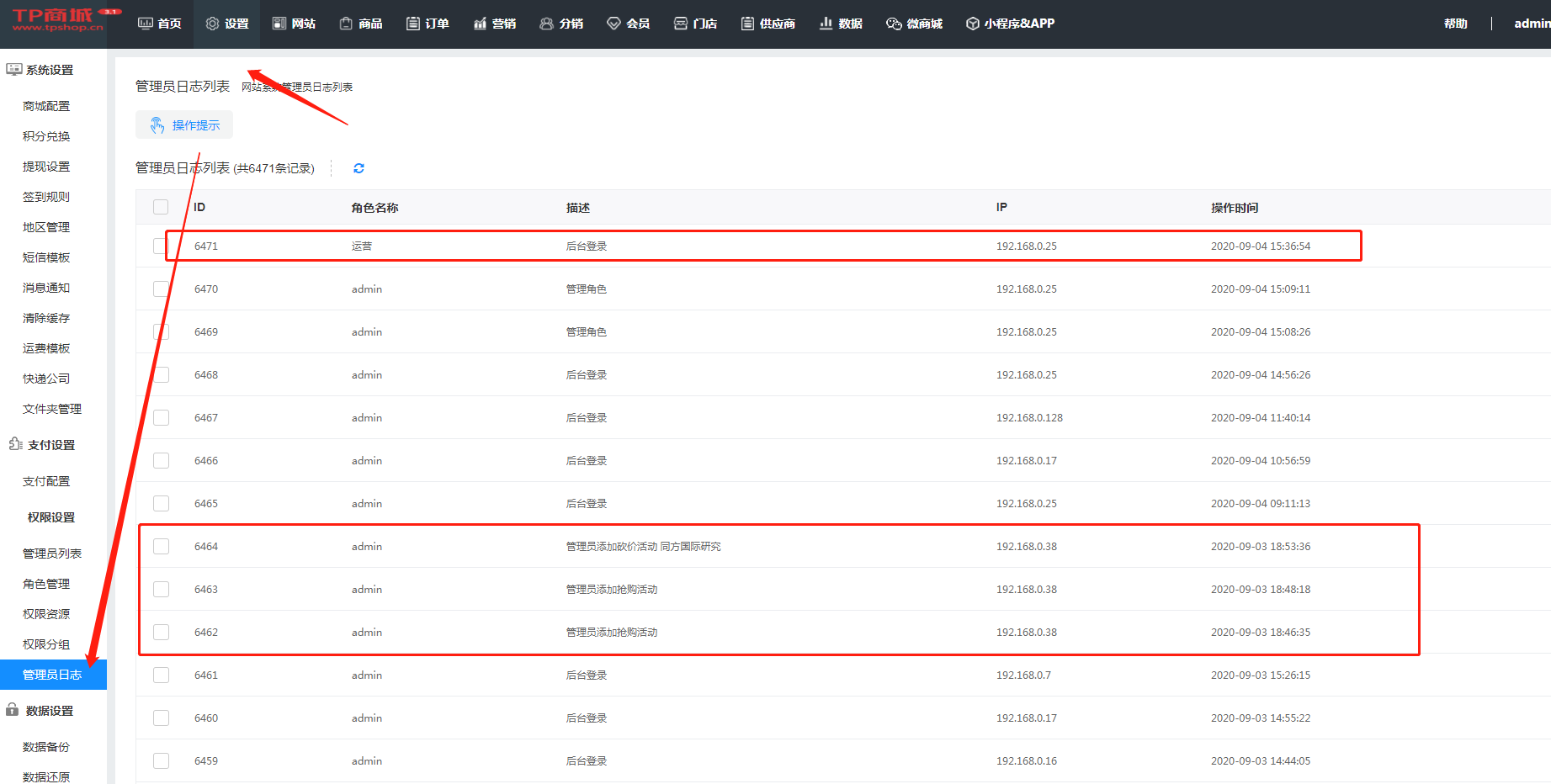Click the 操作提示 button
1551x784 pixels.
click(184, 125)
